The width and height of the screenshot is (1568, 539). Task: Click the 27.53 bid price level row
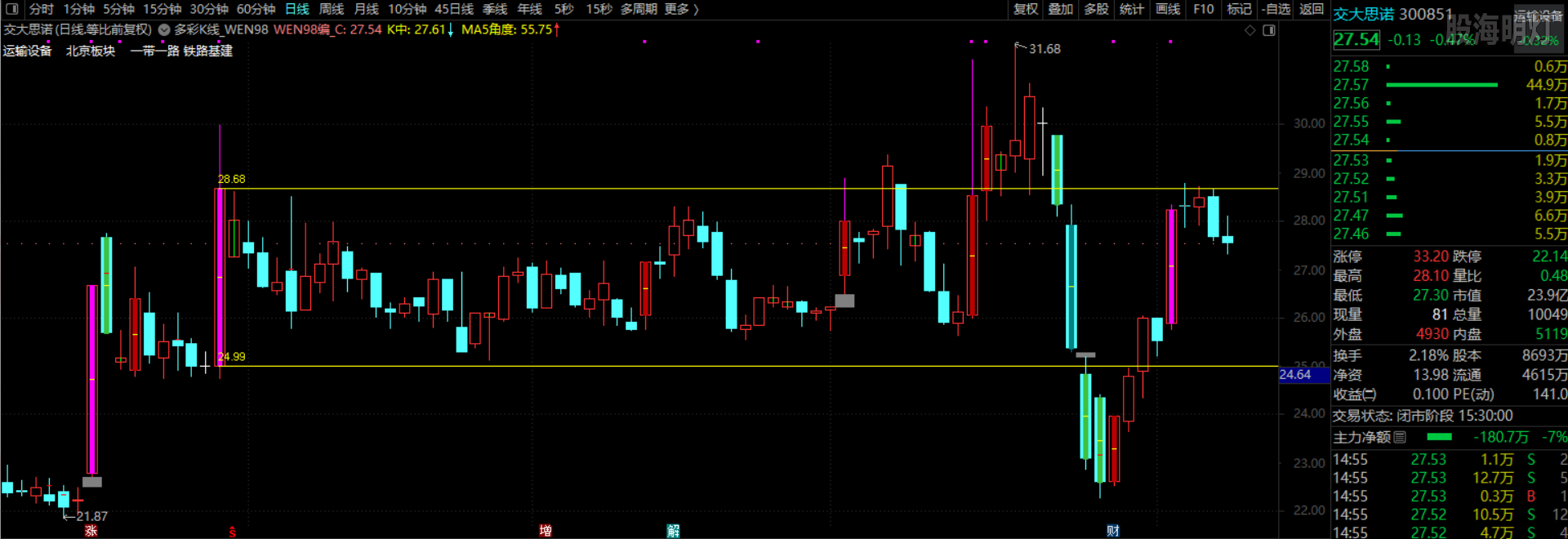(x=1450, y=160)
